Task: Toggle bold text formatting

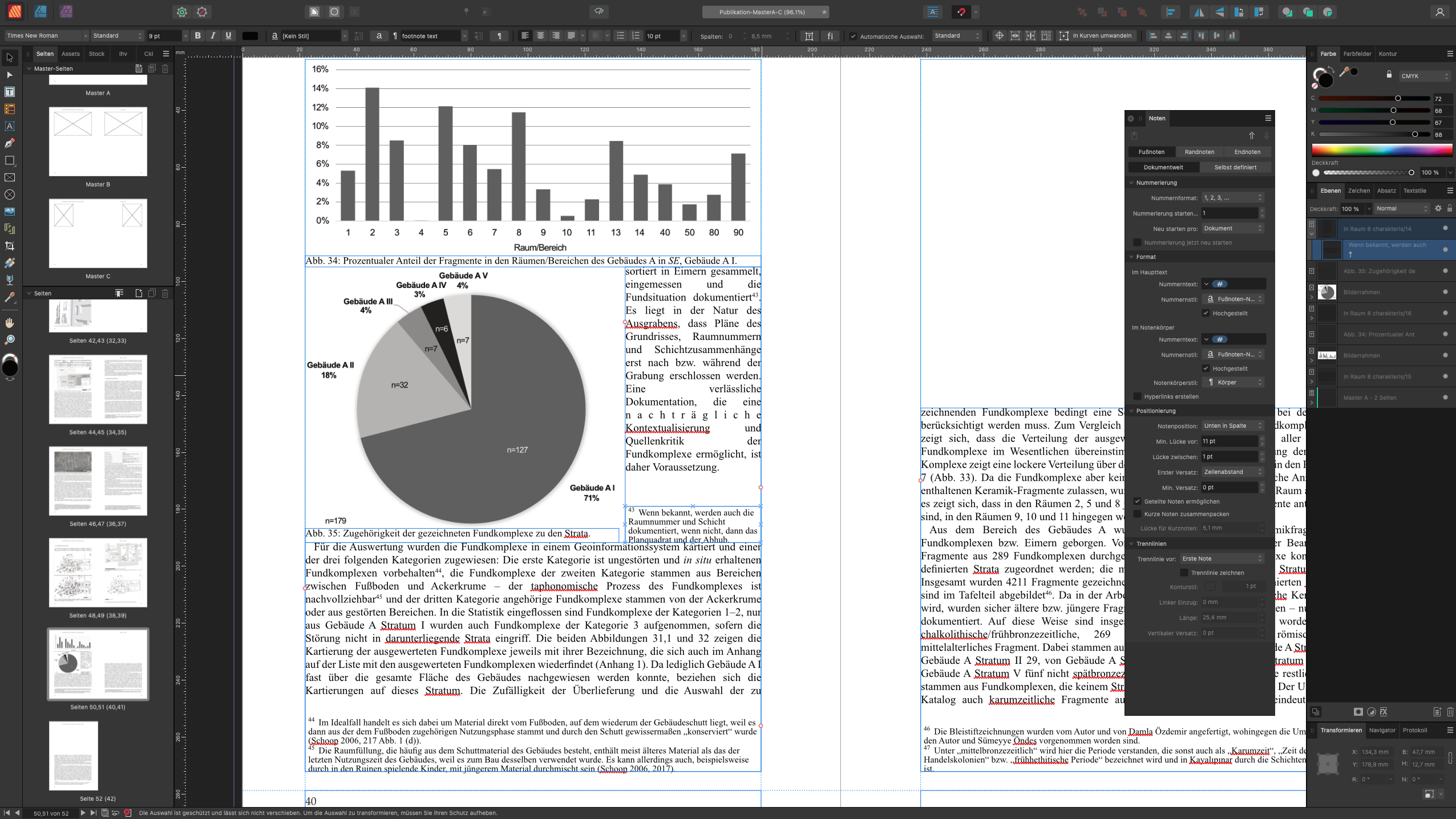Action: click(x=197, y=35)
